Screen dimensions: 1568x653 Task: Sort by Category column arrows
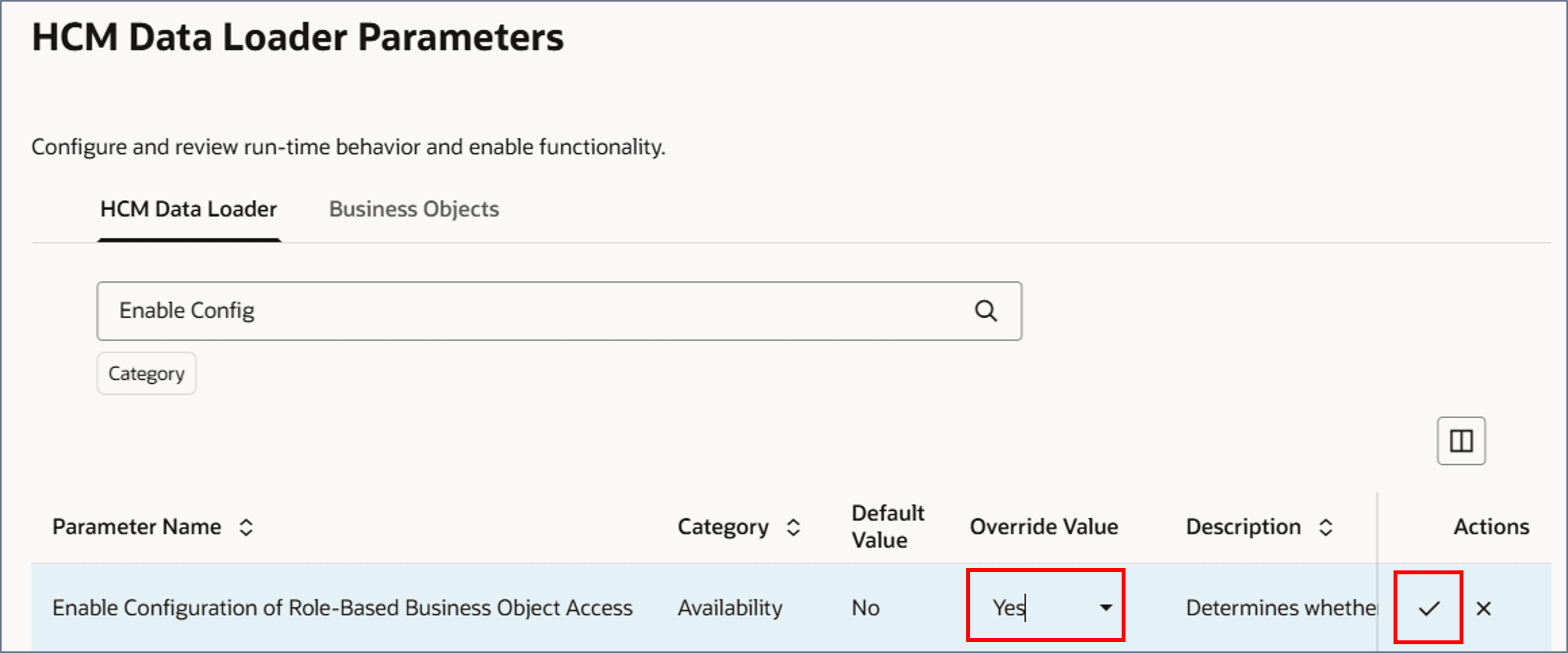pyautogui.click(x=793, y=527)
